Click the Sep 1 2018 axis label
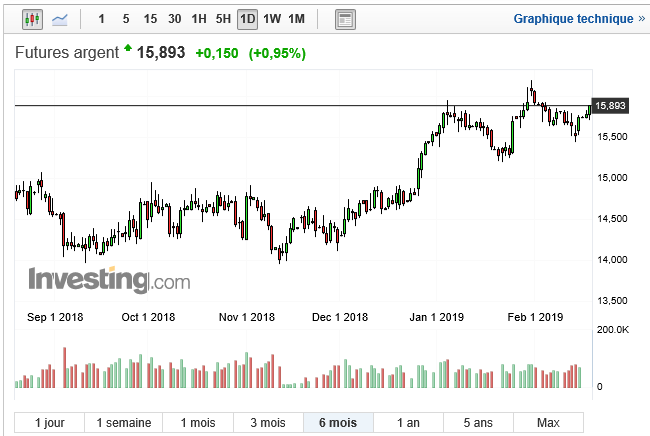 click(x=55, y=317)
